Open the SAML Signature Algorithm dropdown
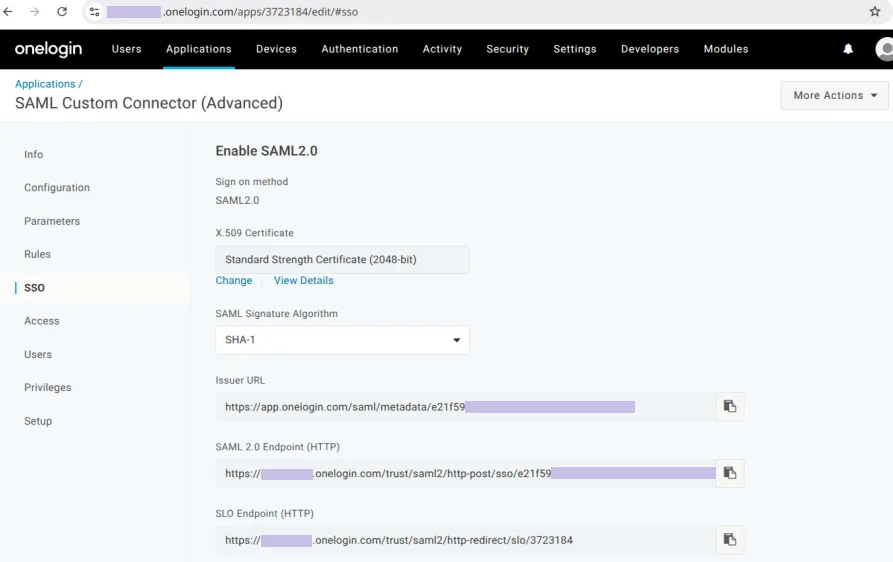893x562 pixels. click(x=342, y=340)
